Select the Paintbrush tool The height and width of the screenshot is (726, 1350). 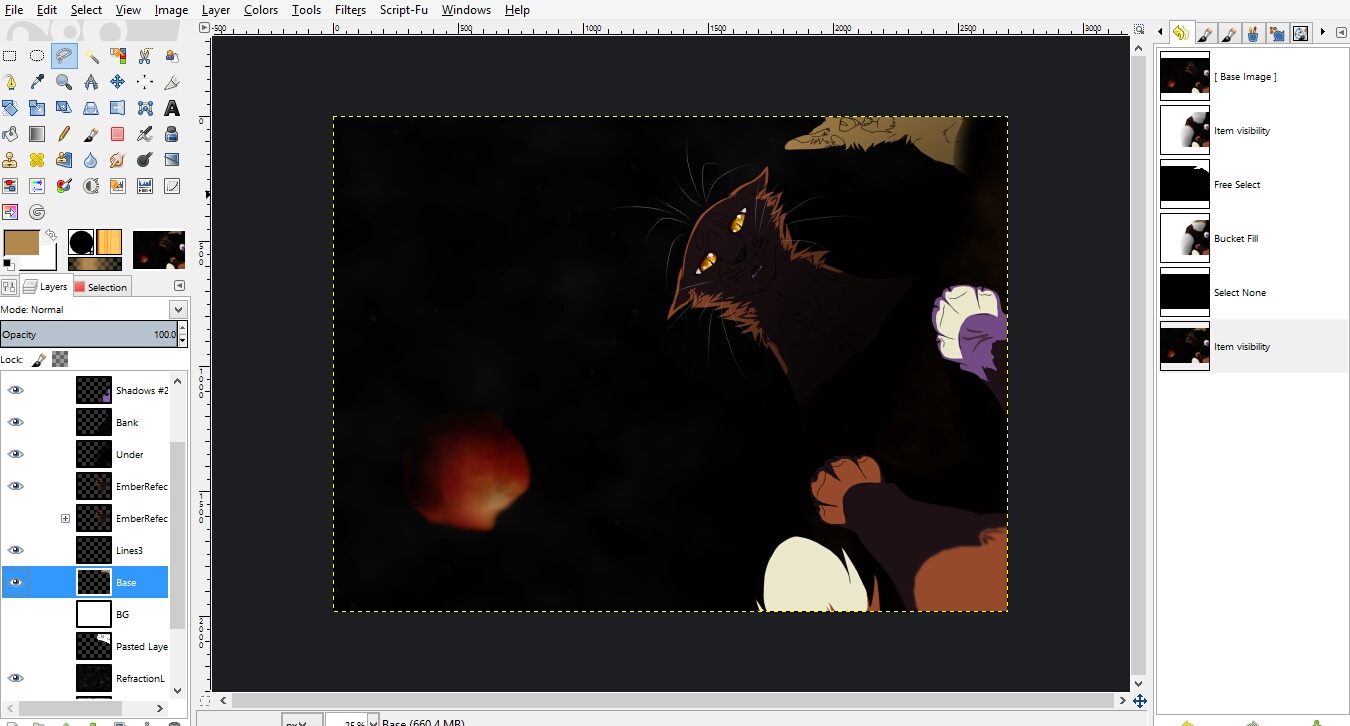pyautogui.click(x=91, y=134)
